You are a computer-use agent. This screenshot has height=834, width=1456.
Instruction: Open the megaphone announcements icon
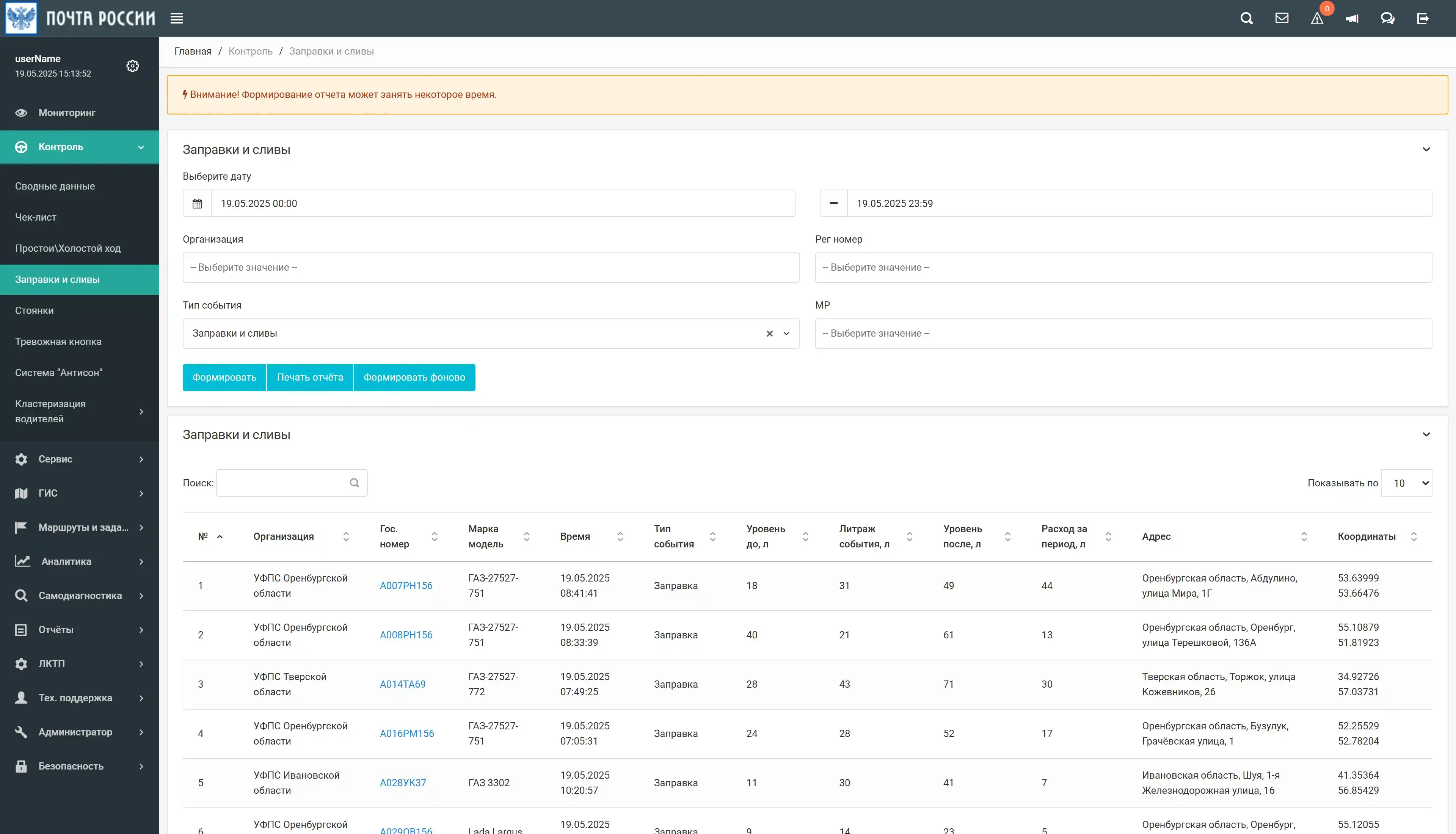(x=1352, y=18)
